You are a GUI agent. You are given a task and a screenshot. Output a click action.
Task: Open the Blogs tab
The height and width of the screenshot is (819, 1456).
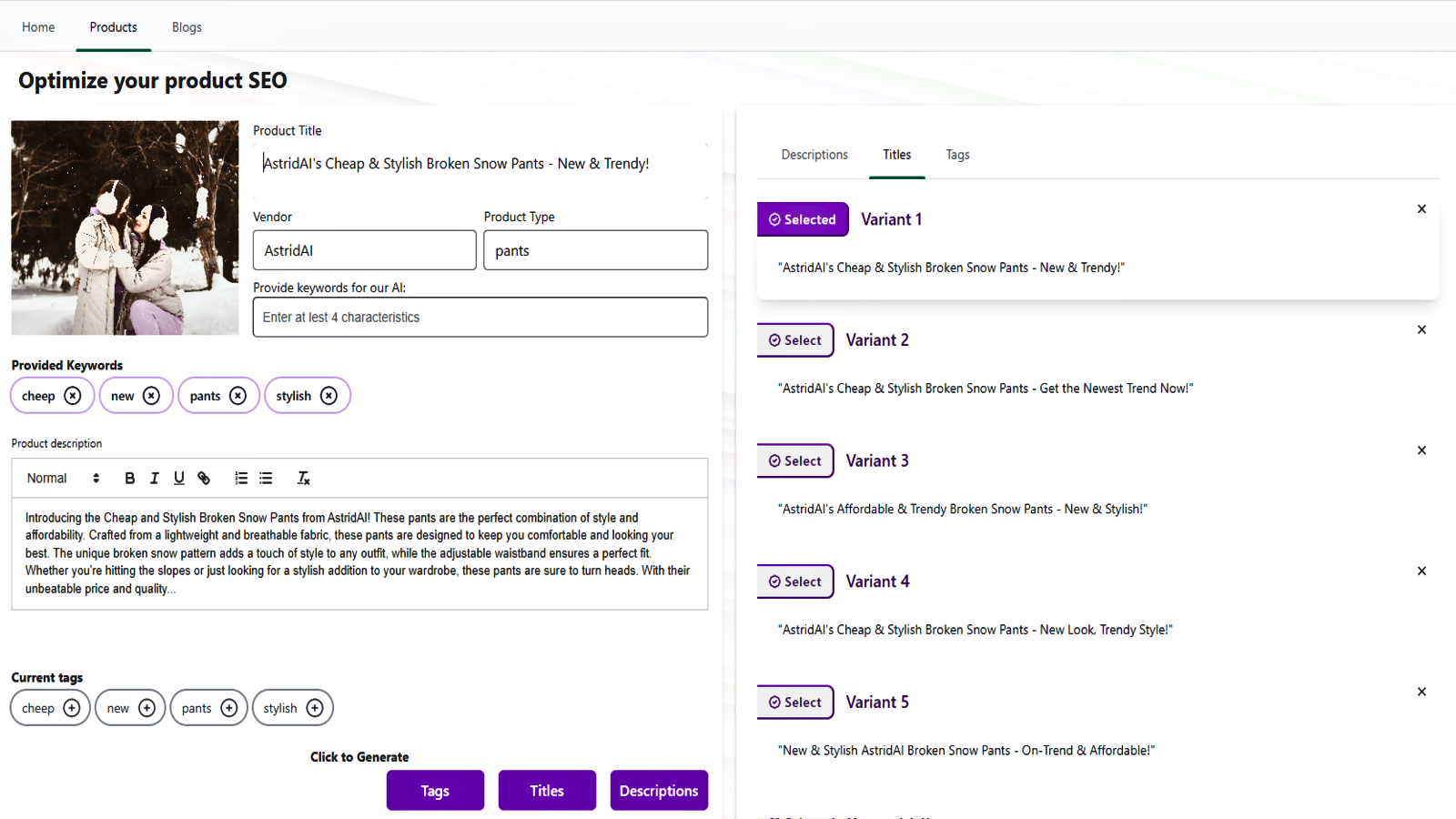(x=187, y=27)
